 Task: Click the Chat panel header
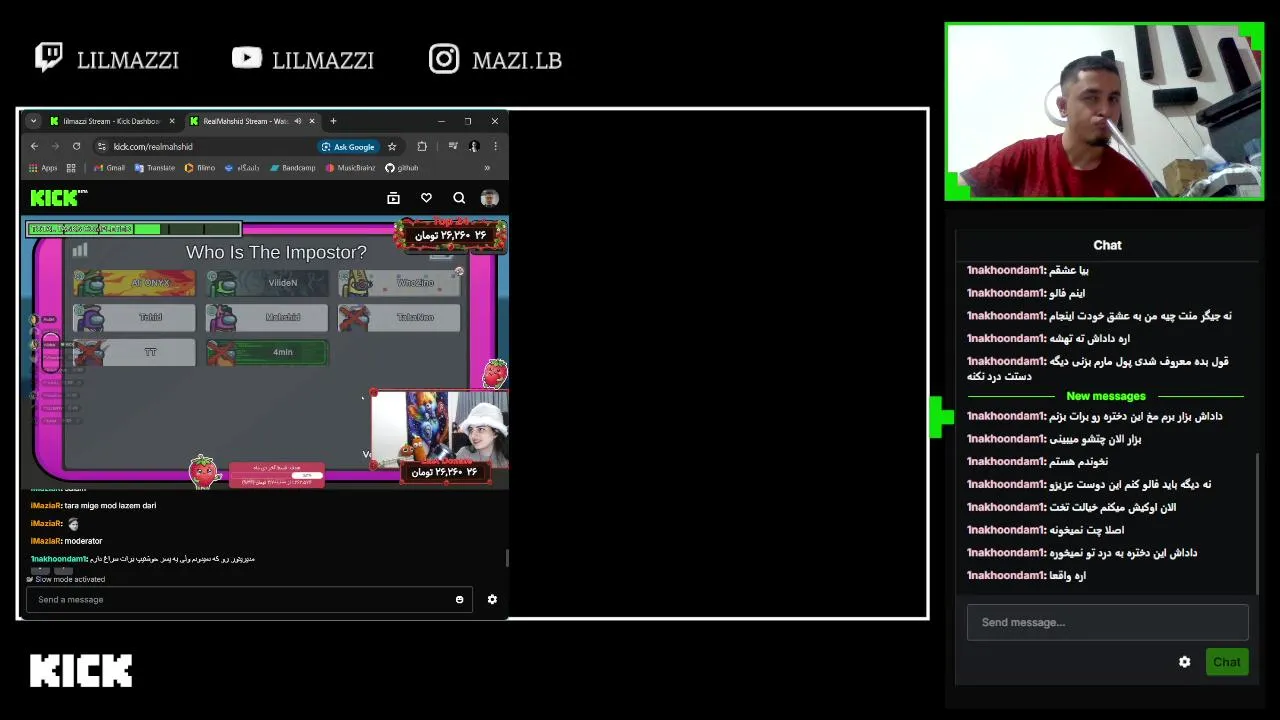[x=1107, y=245]
